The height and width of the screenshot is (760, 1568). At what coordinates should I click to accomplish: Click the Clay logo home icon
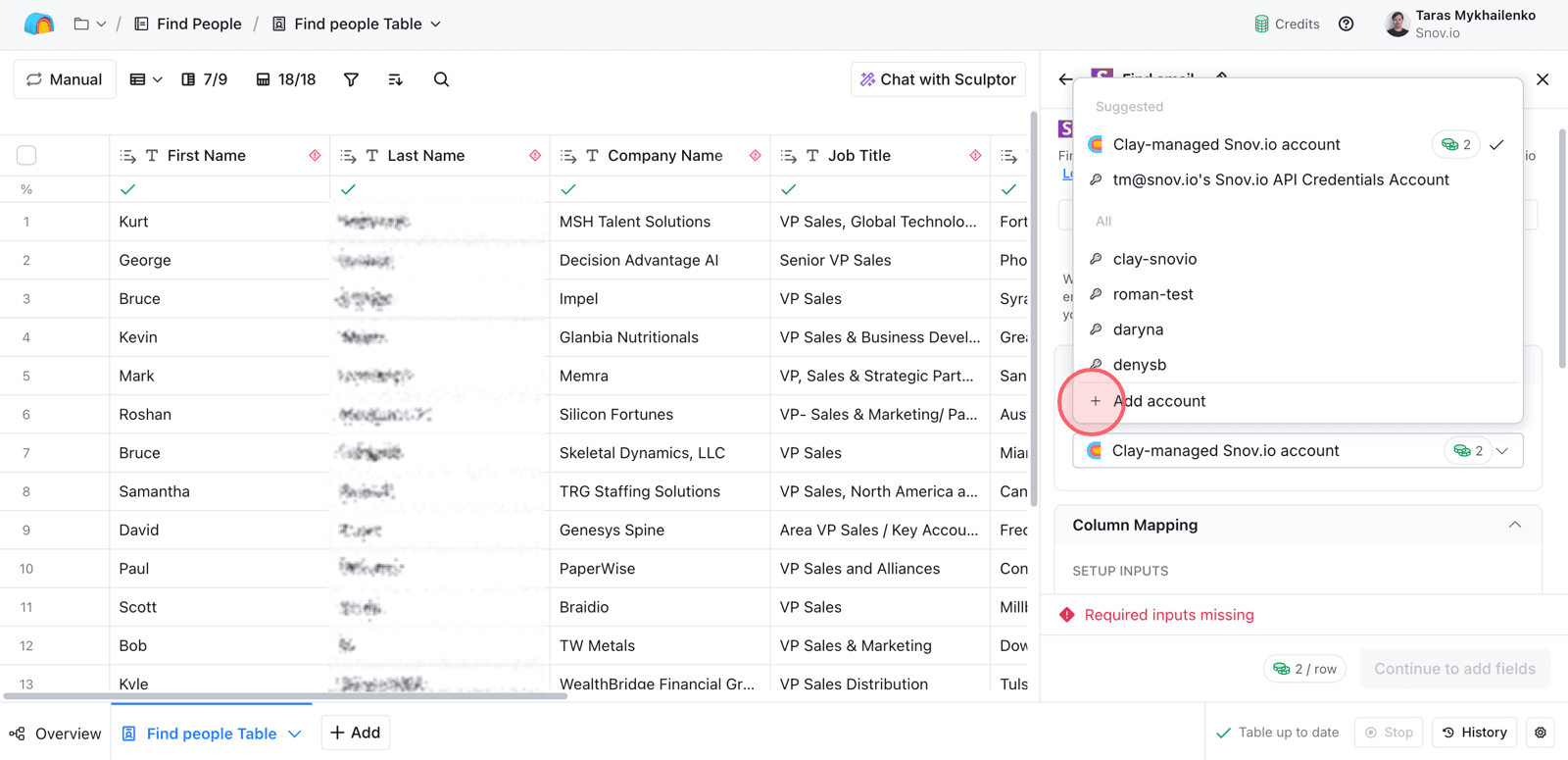click(39, 24)
